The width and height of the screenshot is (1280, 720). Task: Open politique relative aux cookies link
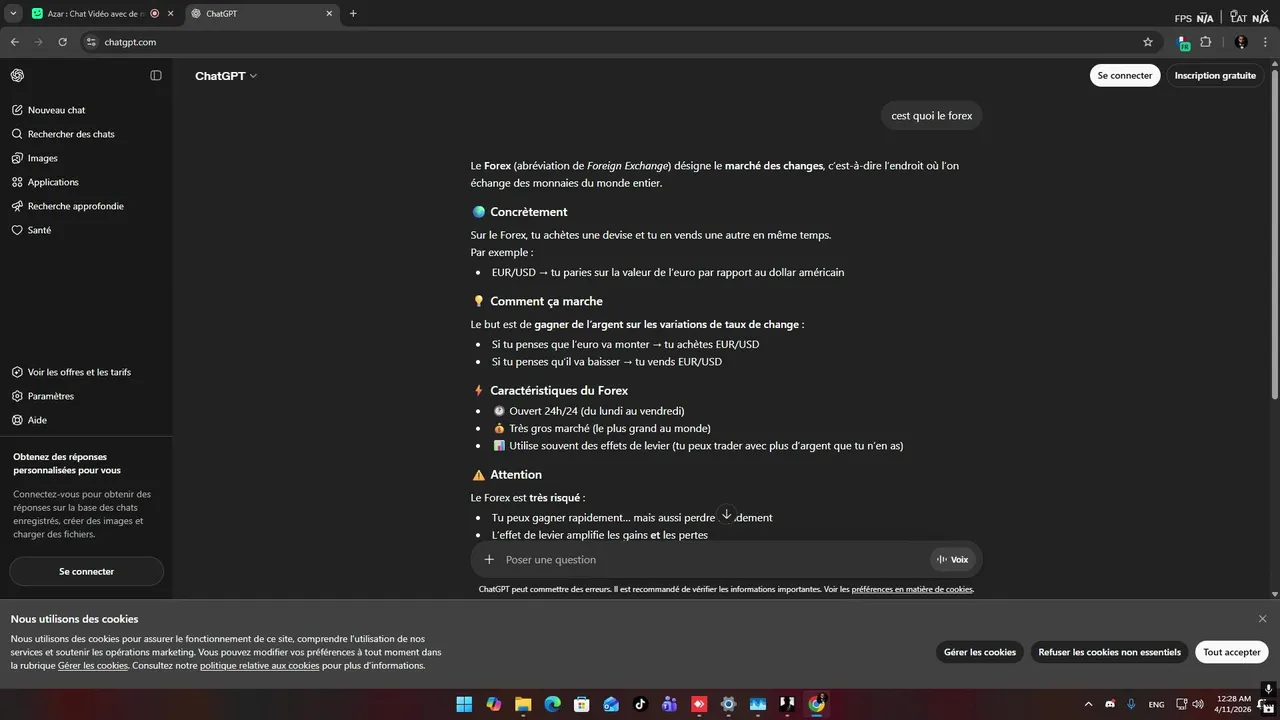tap(260, 666)
